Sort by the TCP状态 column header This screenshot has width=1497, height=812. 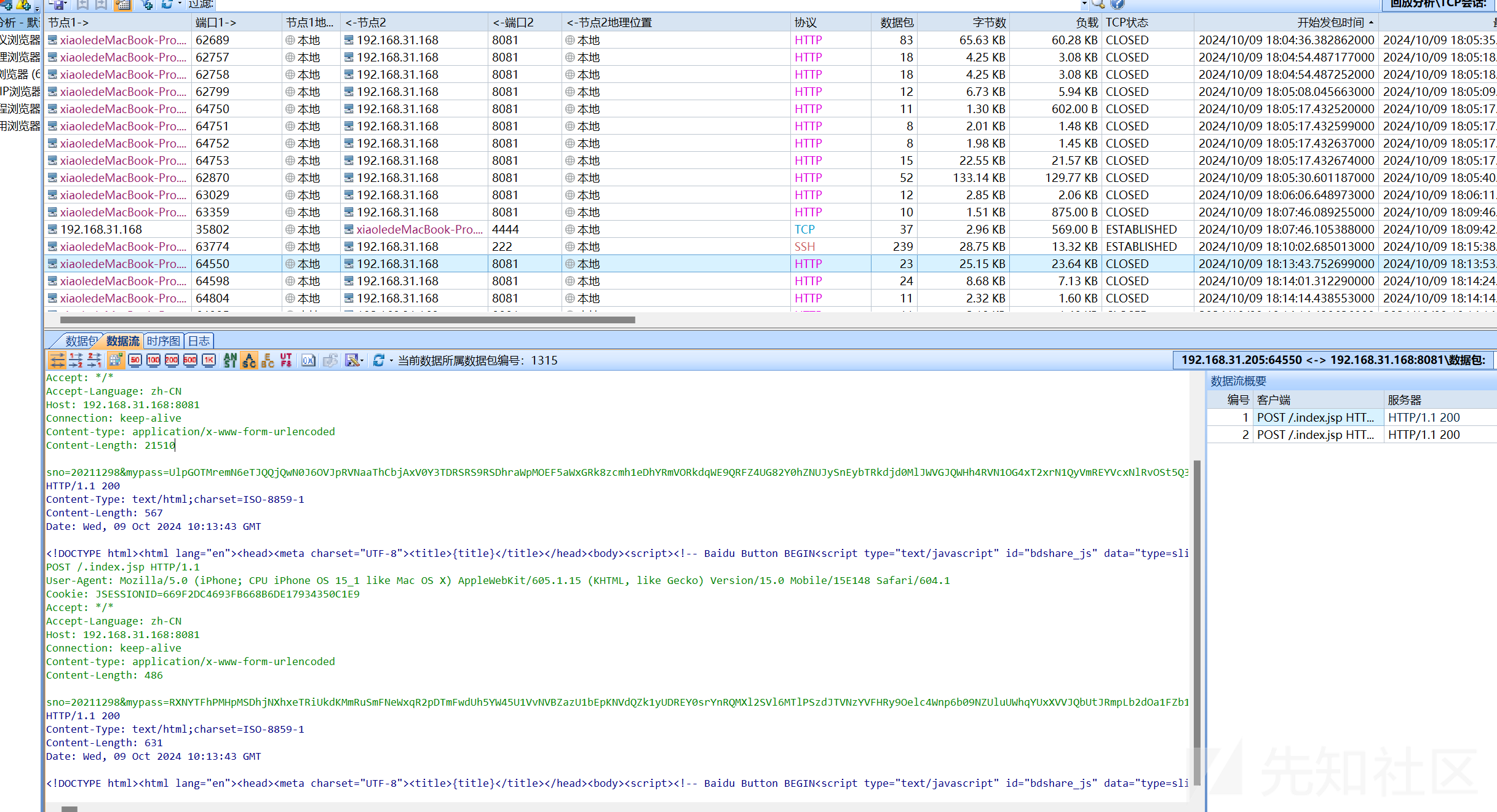1148,23
